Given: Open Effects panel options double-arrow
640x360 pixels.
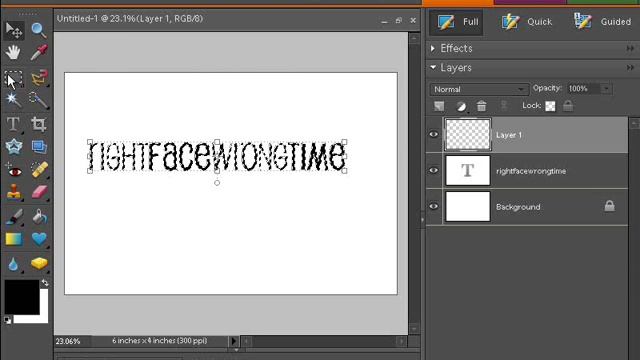Looking at the screenshot, I should [x=630, y=49].
